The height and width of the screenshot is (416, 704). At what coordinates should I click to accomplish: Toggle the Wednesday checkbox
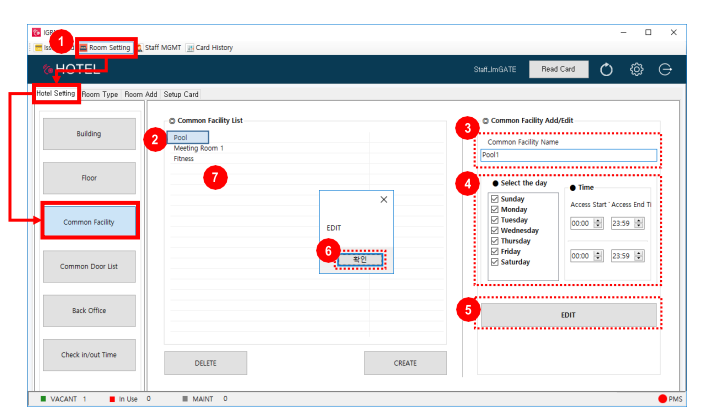(x=495, y=230)
